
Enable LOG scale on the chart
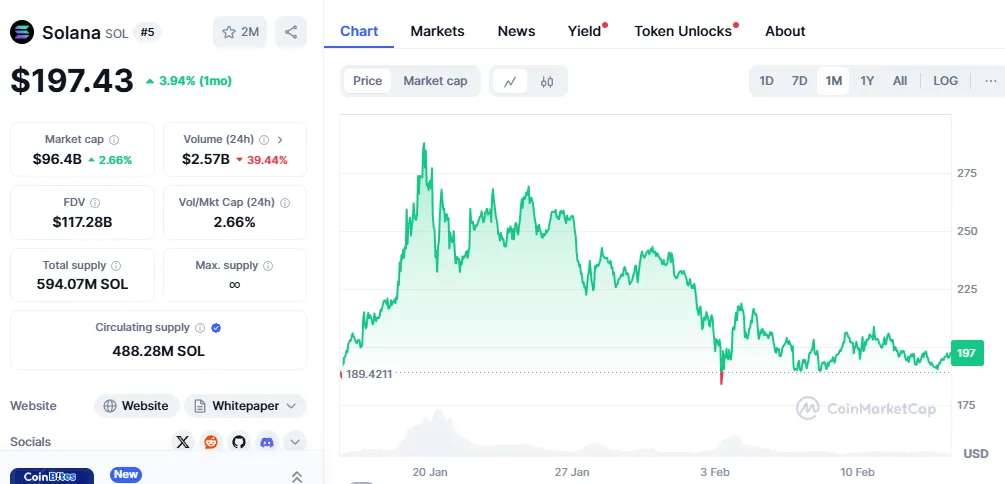click(945, 81)
